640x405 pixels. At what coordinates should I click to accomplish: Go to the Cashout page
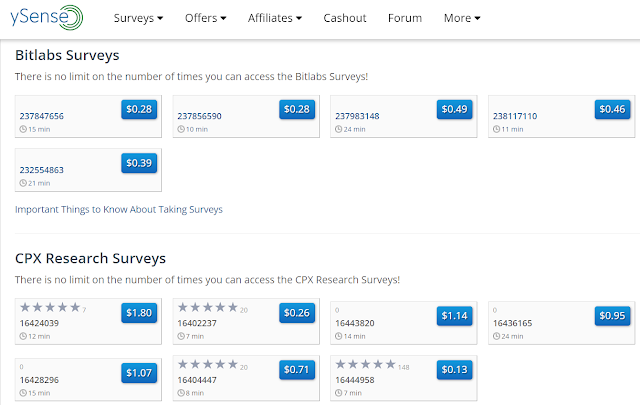coord(345,18)
